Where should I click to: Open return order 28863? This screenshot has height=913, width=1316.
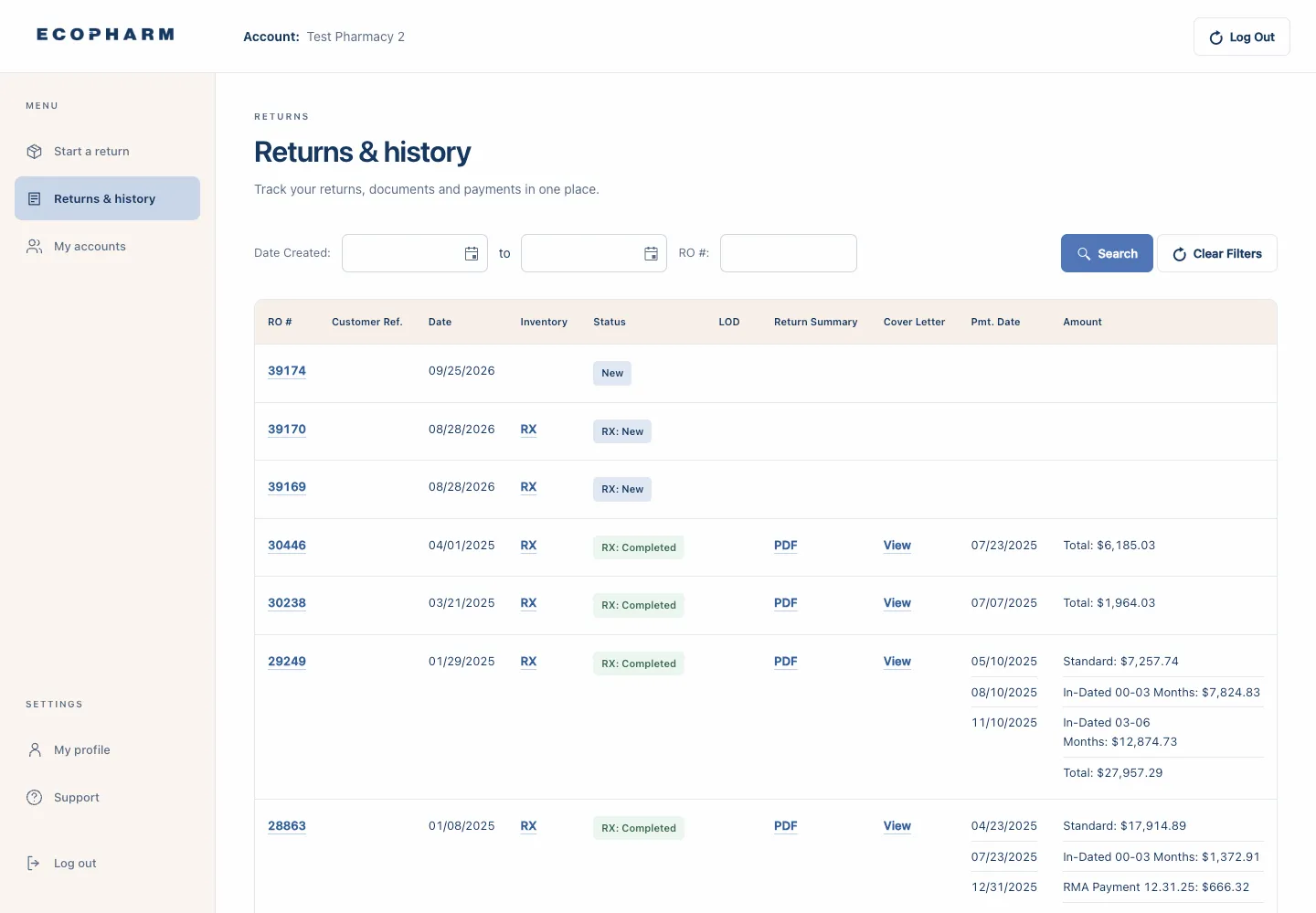287,826
